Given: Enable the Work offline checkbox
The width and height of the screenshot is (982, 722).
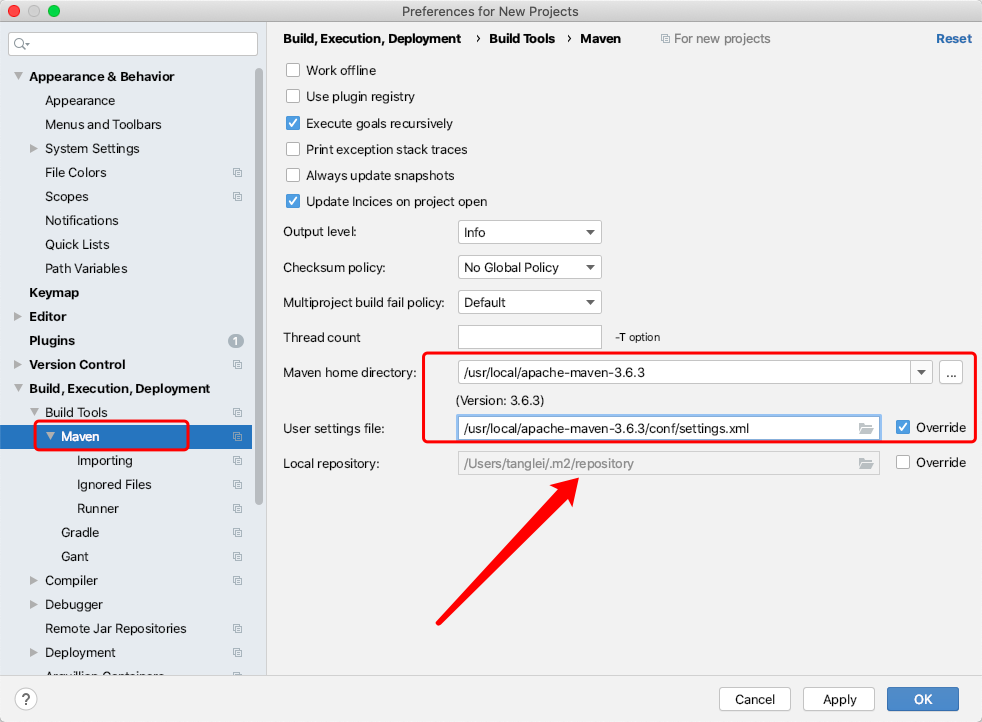Looking at the screenshot, I should point(293,71).
